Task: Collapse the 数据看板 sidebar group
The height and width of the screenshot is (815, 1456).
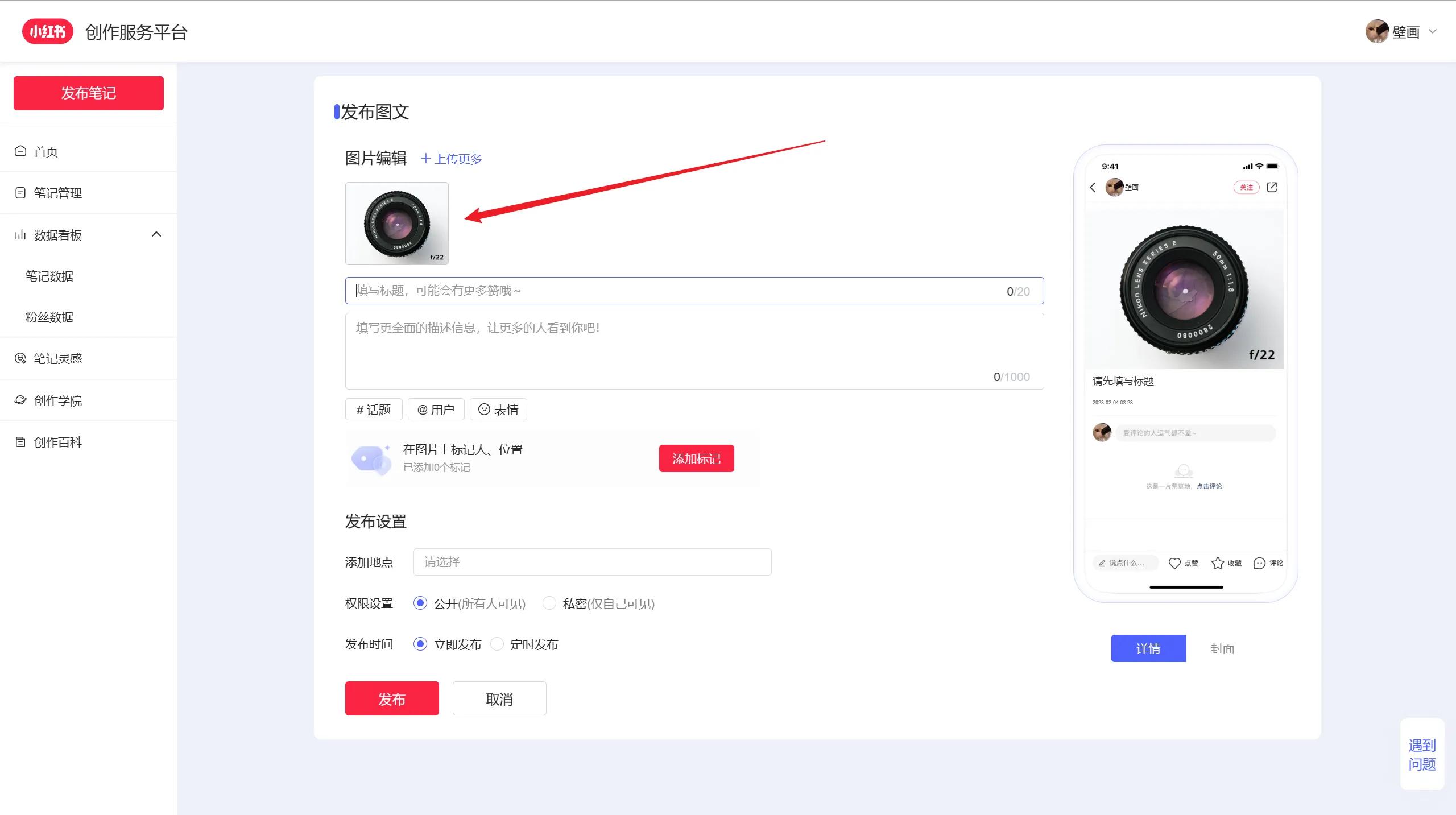Action: pos(156,234)
